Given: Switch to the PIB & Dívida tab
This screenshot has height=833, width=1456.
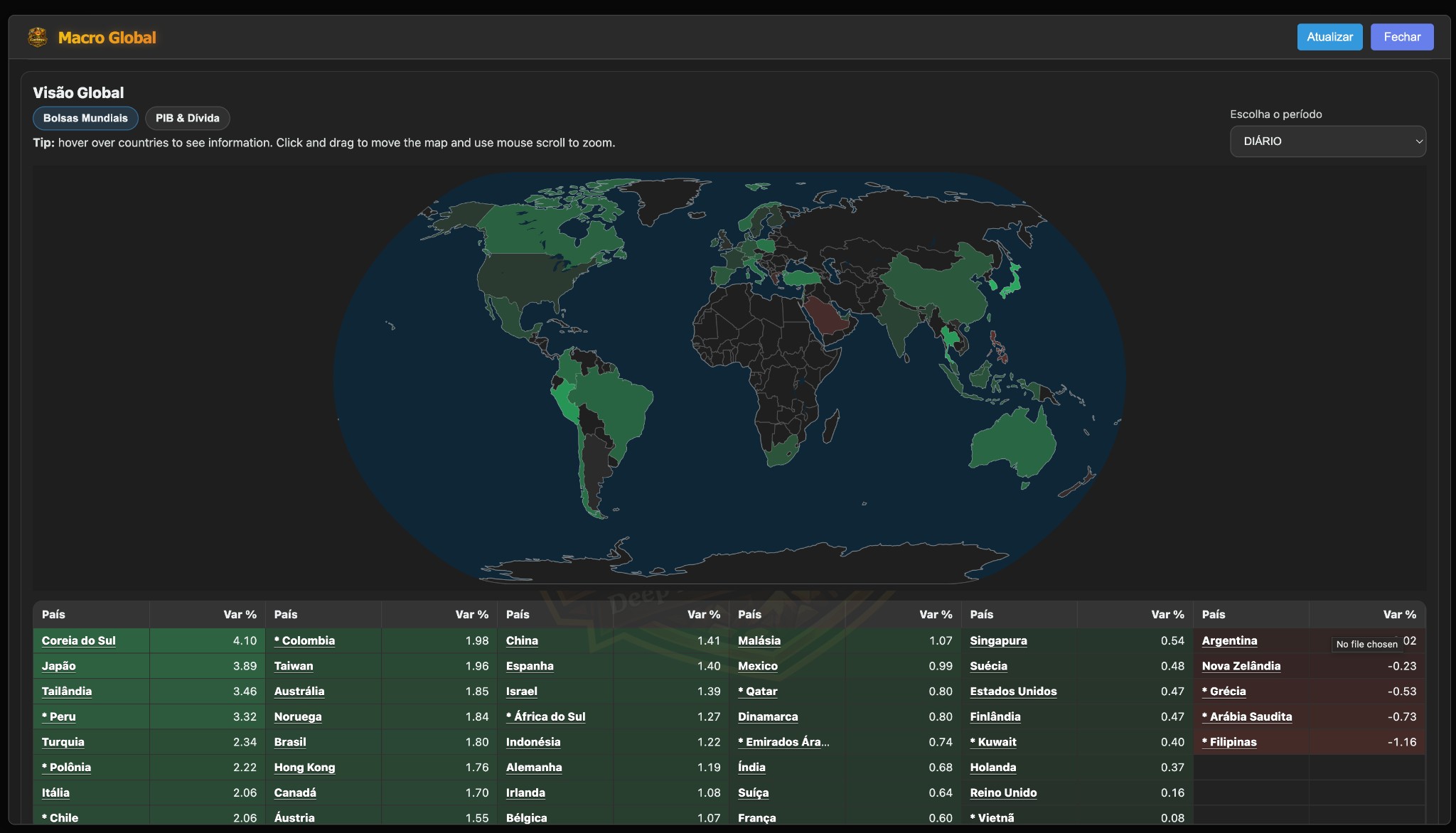Looking at the screenshot, I should (x=187, y=118).
